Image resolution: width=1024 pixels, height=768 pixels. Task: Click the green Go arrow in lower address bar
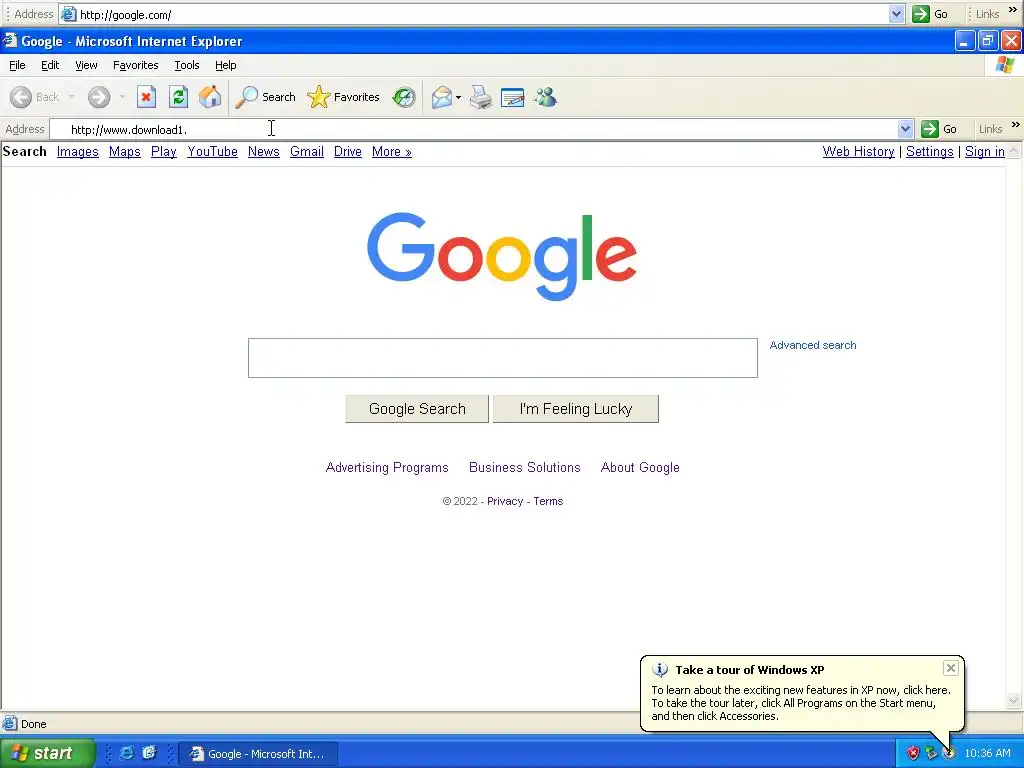click(x=929, y=129)
